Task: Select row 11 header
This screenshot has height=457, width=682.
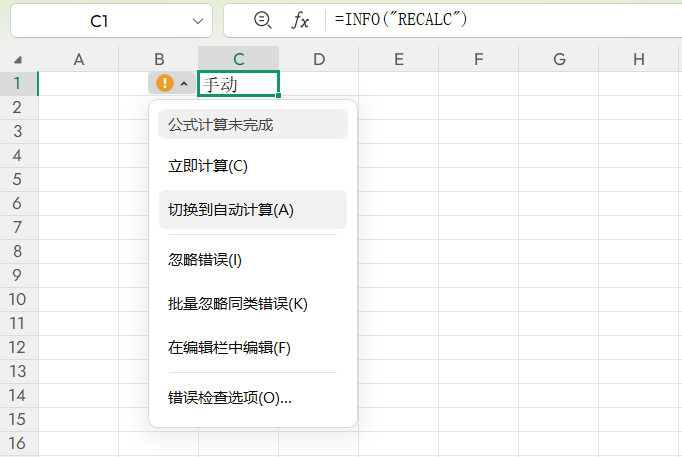Action: click(x=19, y=323)
